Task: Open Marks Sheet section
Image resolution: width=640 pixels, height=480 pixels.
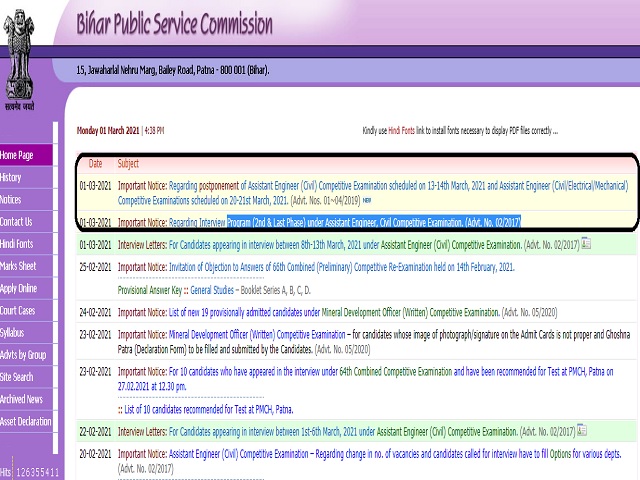Action: coord(26,266)
